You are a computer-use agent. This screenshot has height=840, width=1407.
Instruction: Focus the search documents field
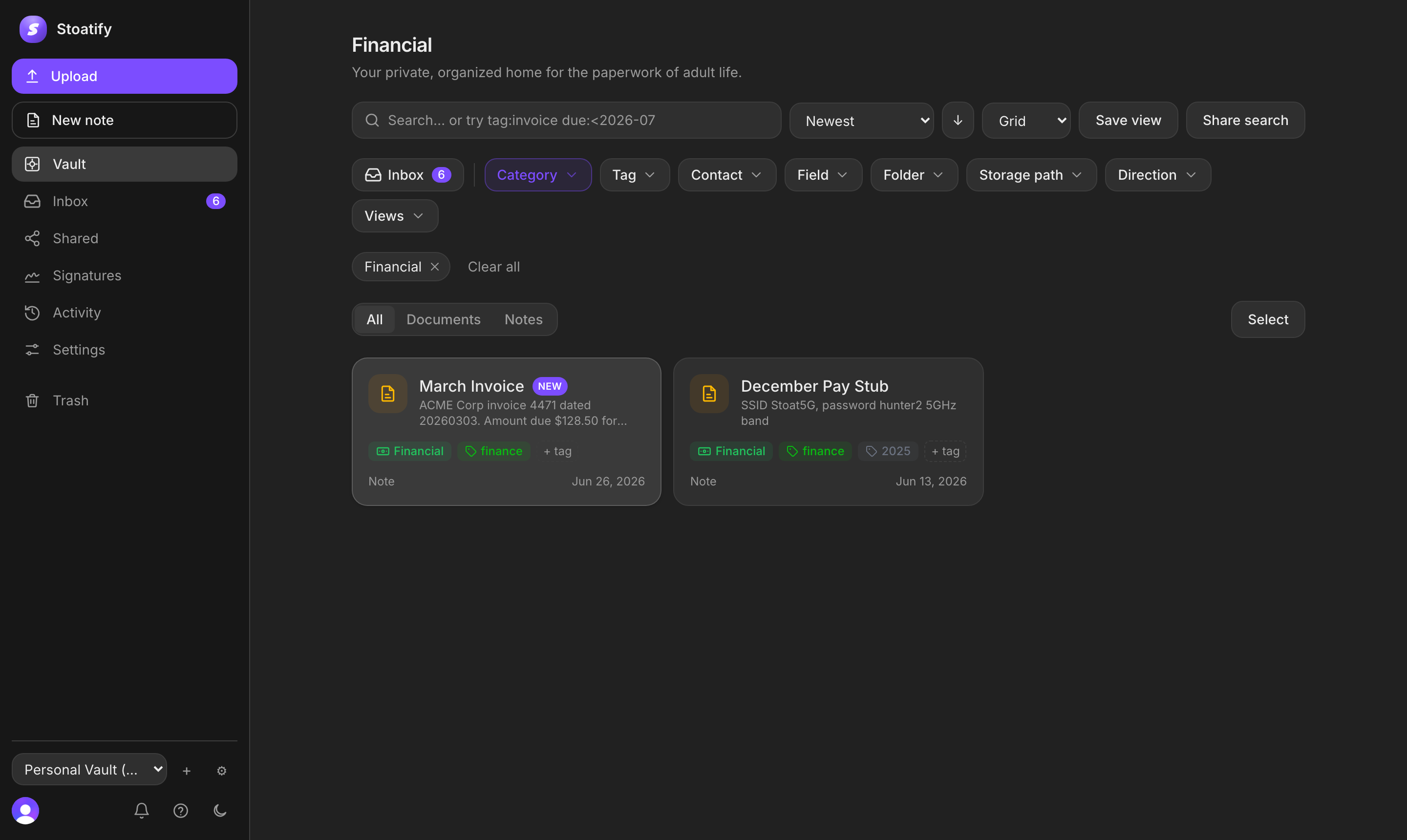(x=566, y=120)
